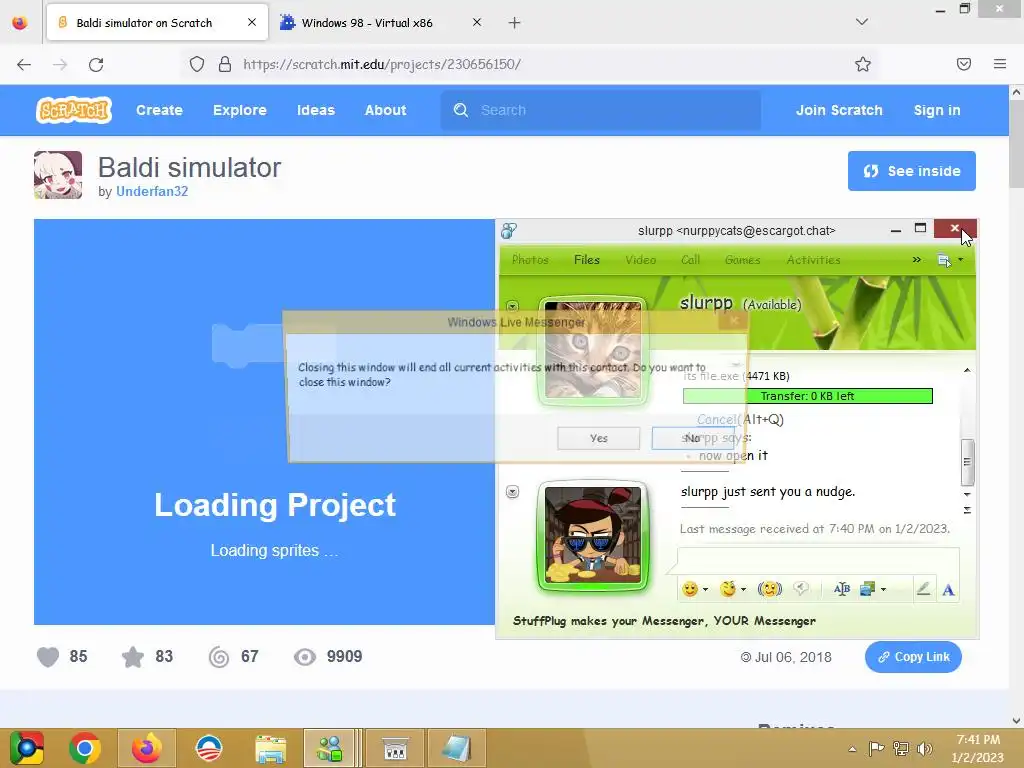This screenshot has height=768, width=1024.
Task: Click the Scratch logo
Action: (74, 110)
